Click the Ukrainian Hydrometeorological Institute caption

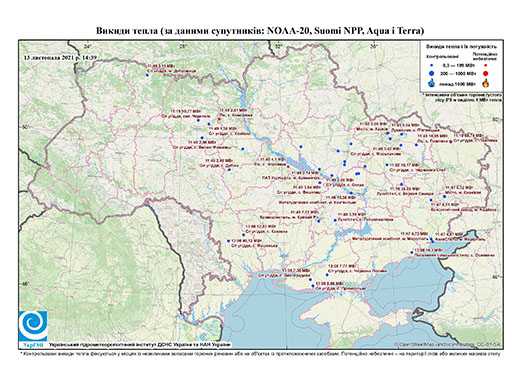[140, 344]
